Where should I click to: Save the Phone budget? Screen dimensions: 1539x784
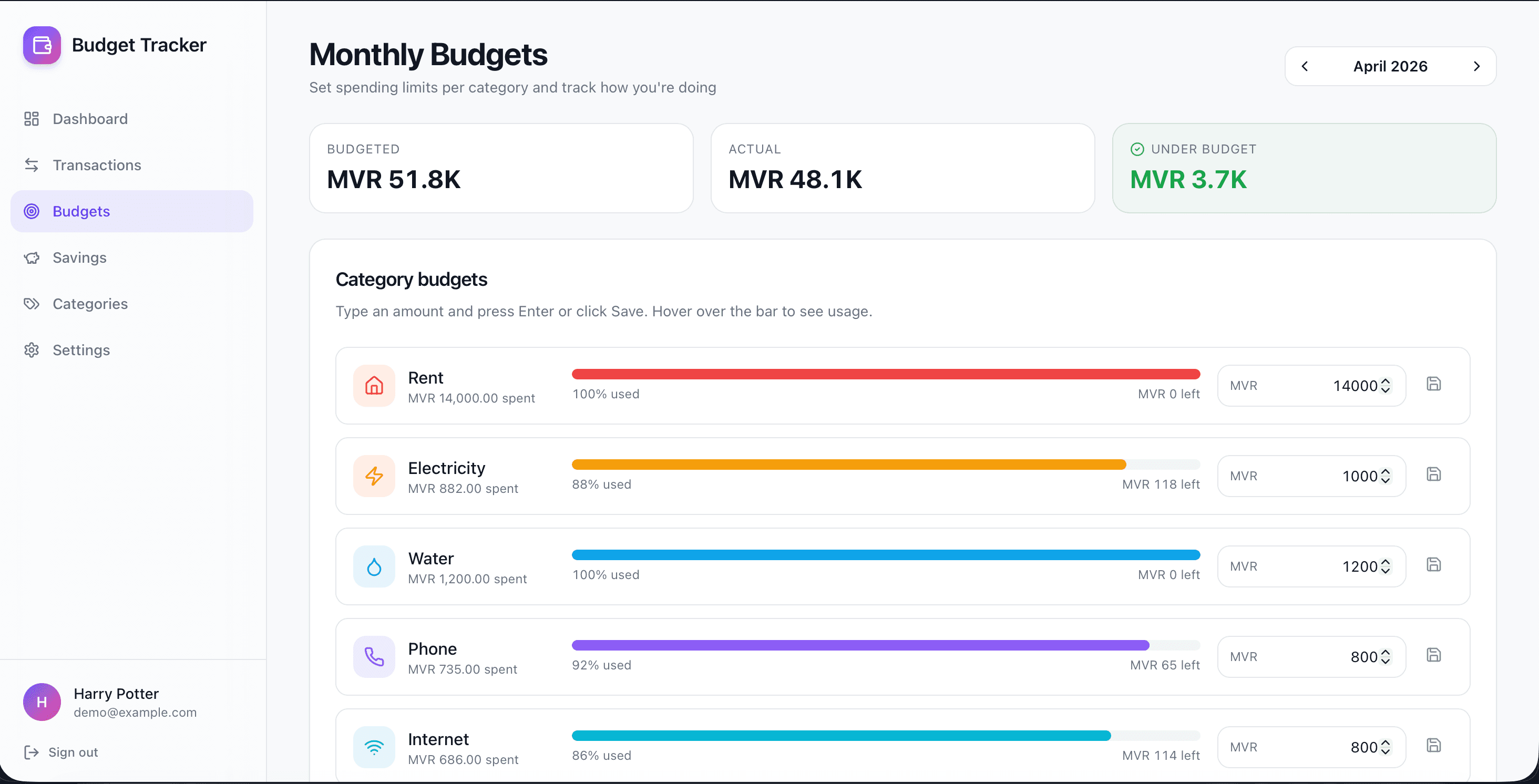1434,655
